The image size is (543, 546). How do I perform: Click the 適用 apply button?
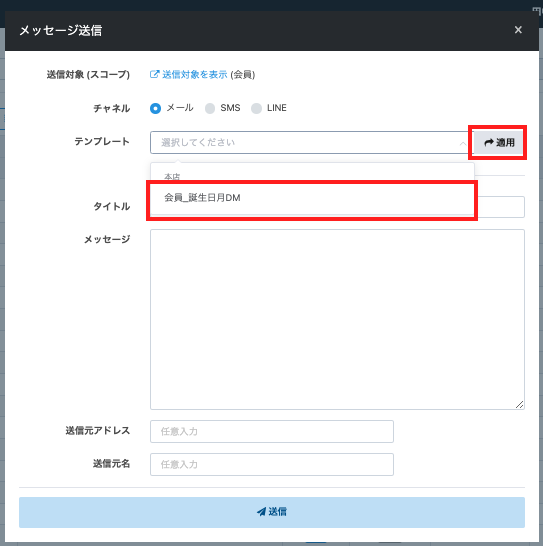pyautogui.click(x=498, y=142)
